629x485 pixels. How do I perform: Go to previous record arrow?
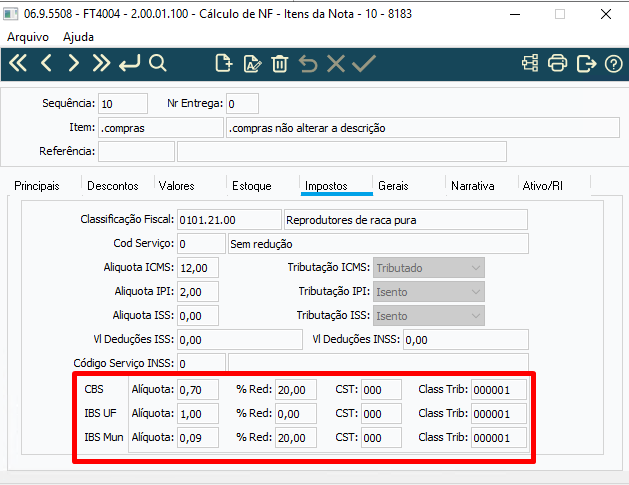coord(47,63)
